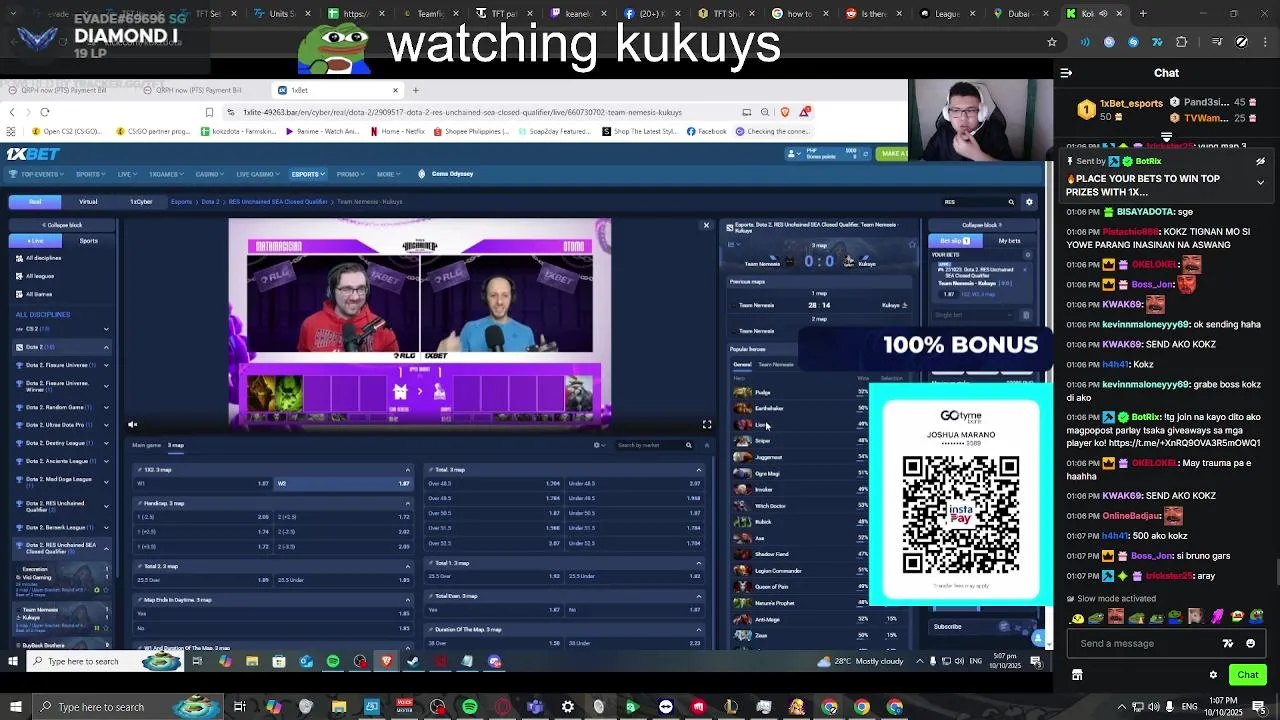Collapse the 1X2. 3 map market
Image resolution: width=1280 pixels, height=720 pixels.
pyautogui.click(x=407, y=470)
